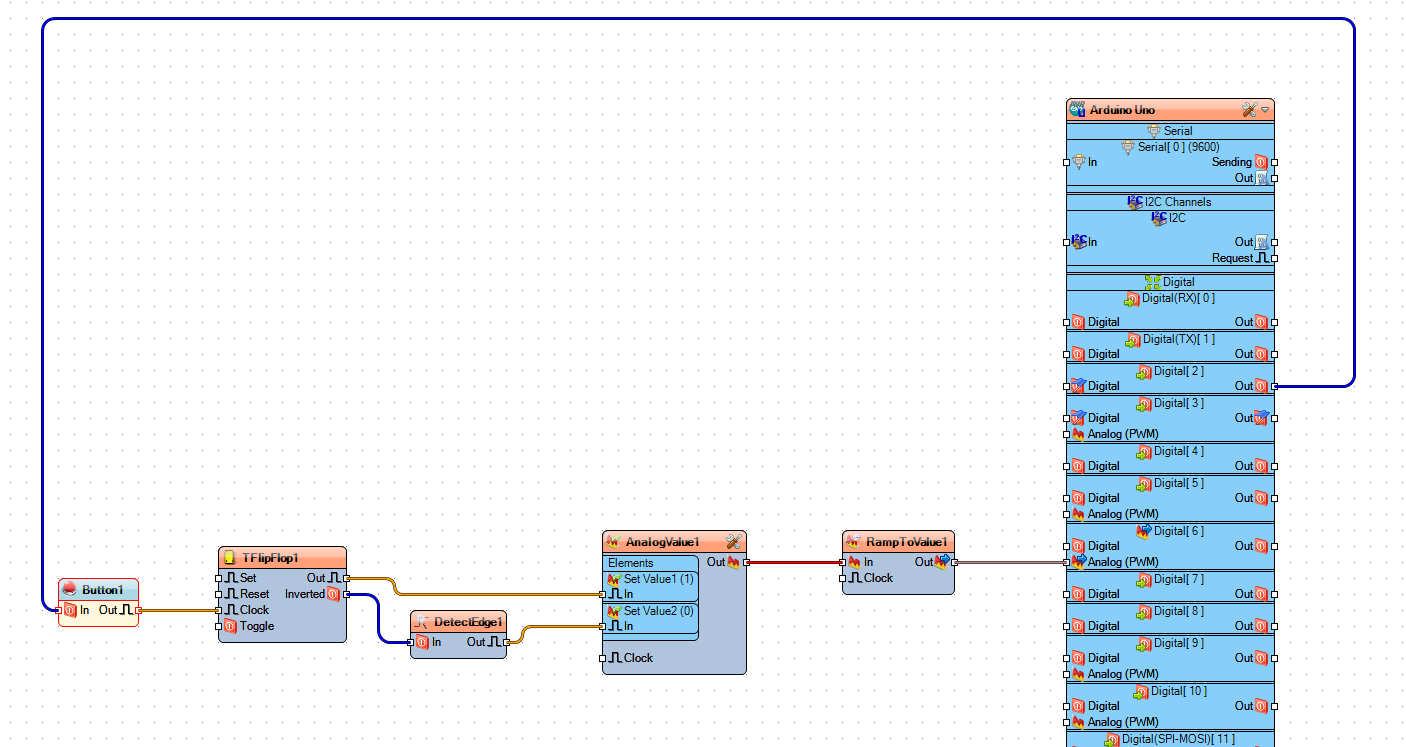Open the Arduino Uno tools wrench icon
Screen dimensions: 1406x747
(1249, 110)
